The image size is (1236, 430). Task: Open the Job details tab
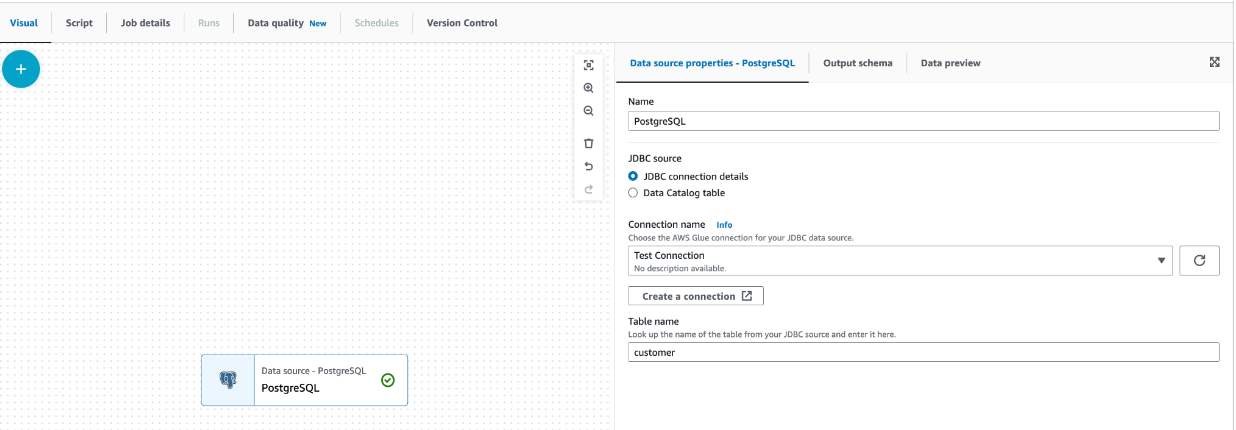[145, 23]
